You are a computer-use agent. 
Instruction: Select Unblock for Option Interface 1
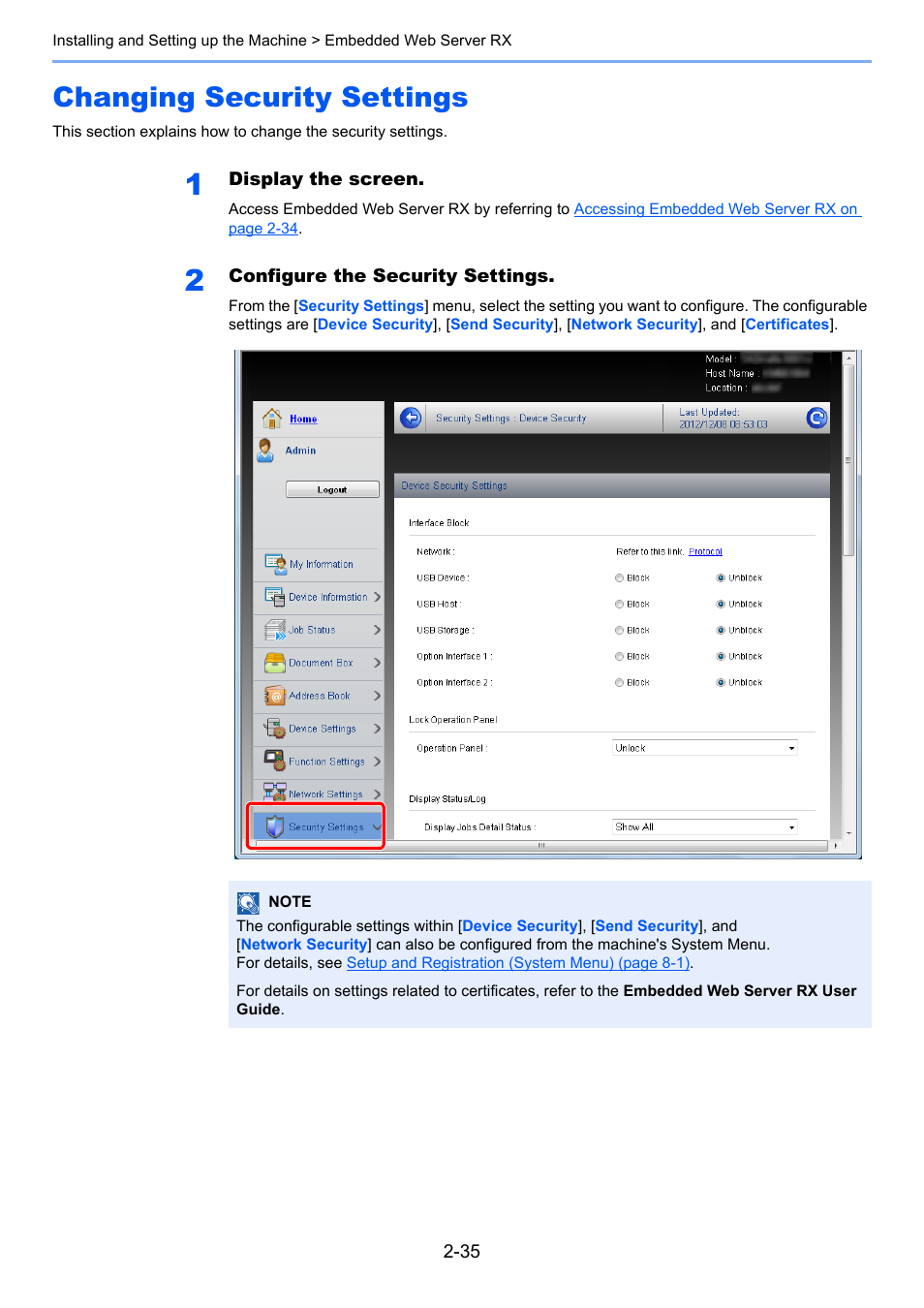click(721, 656)
